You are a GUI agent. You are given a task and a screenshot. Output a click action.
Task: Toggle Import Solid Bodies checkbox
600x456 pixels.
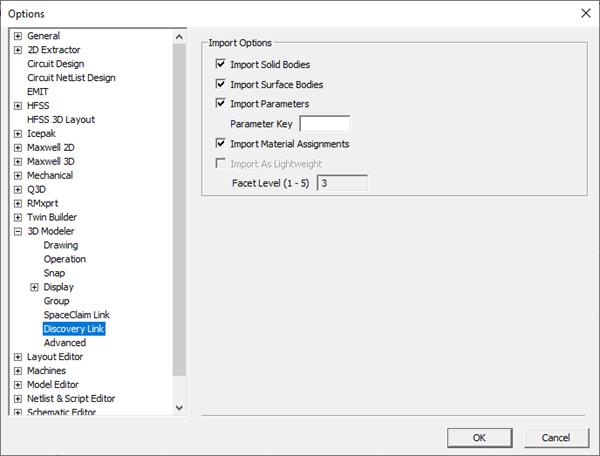220,64
